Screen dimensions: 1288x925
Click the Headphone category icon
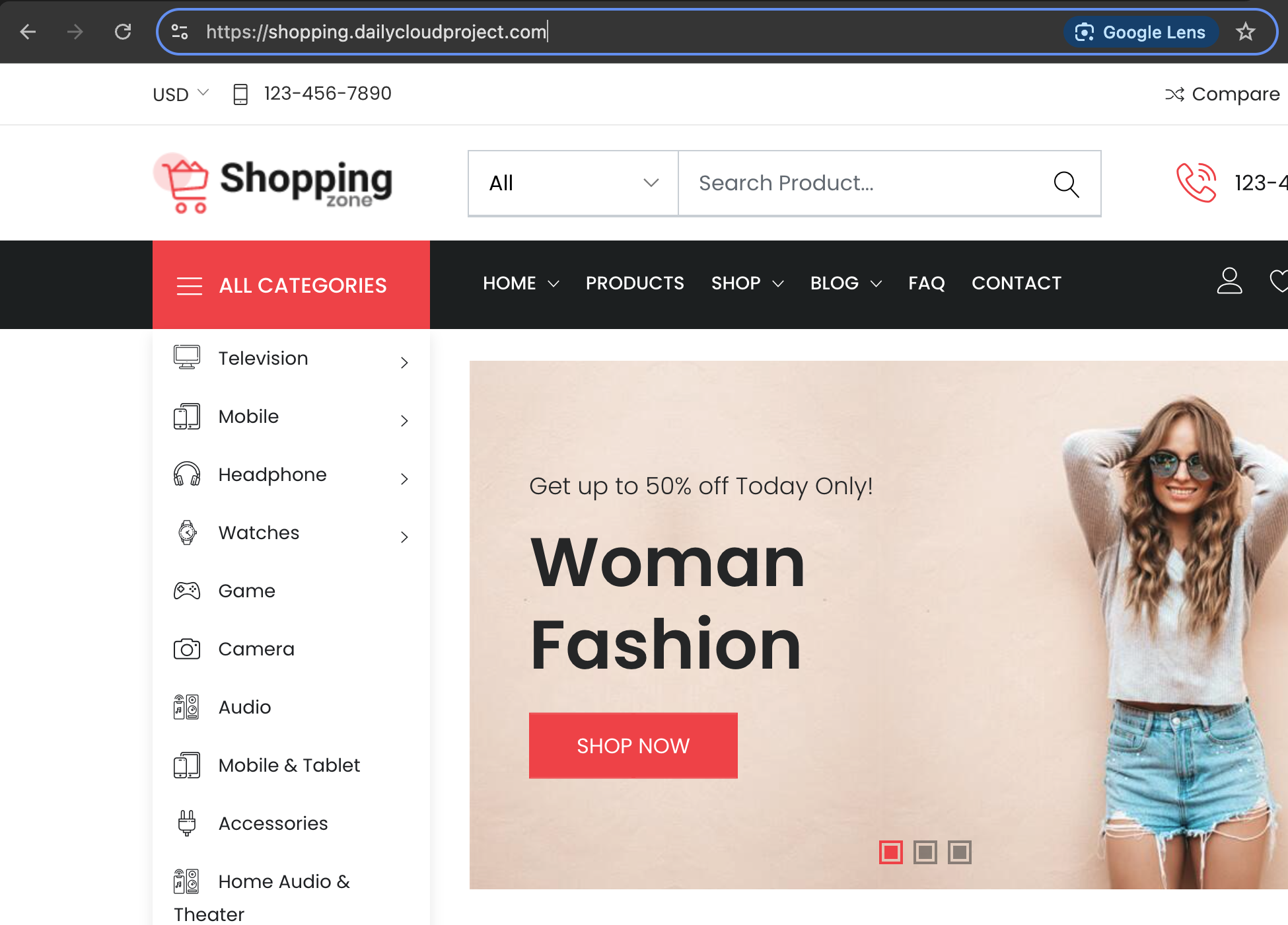coord(187,474)
